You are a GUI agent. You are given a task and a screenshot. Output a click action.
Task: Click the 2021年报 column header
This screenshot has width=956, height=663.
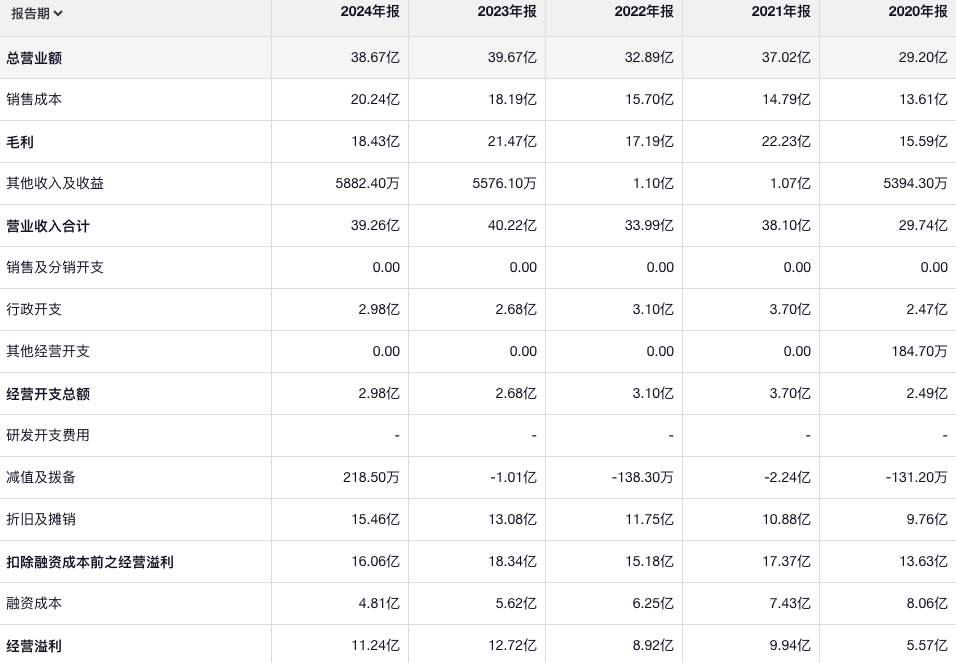point(781,12)
